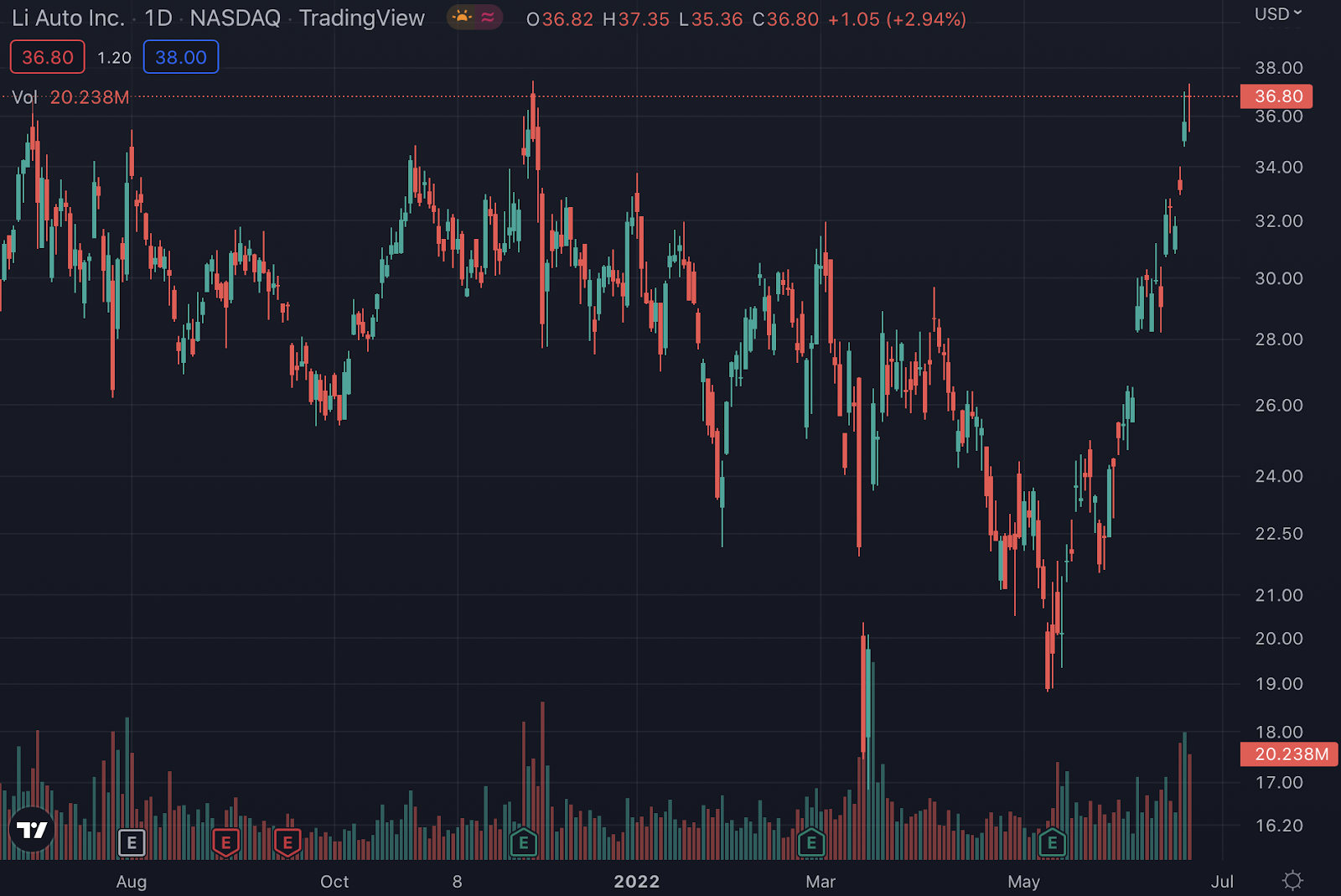Click the sun market status icon

click(462, 17)
